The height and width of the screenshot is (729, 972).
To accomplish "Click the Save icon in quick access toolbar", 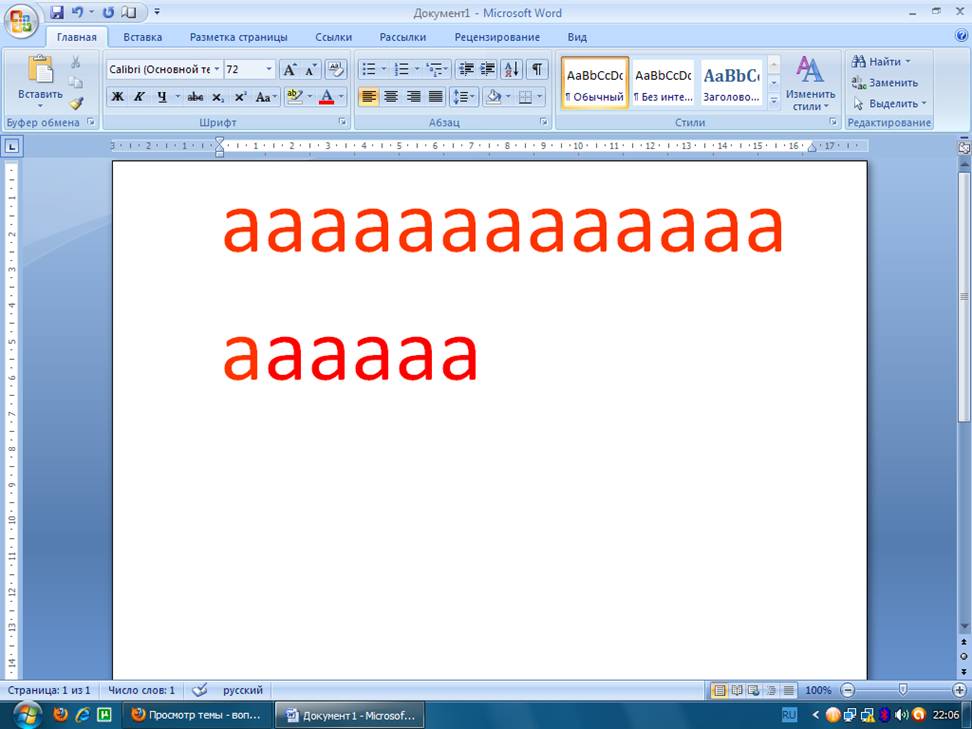I will point(56,13).
